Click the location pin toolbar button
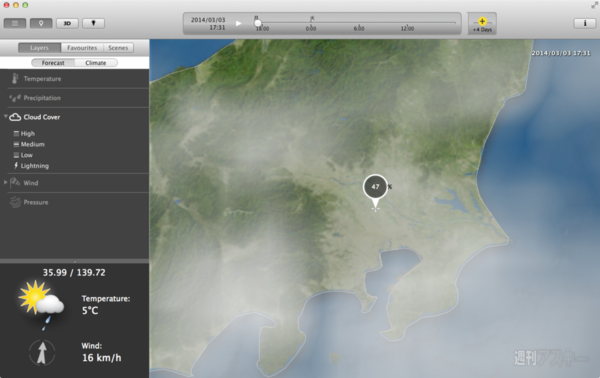 point(41,23)
